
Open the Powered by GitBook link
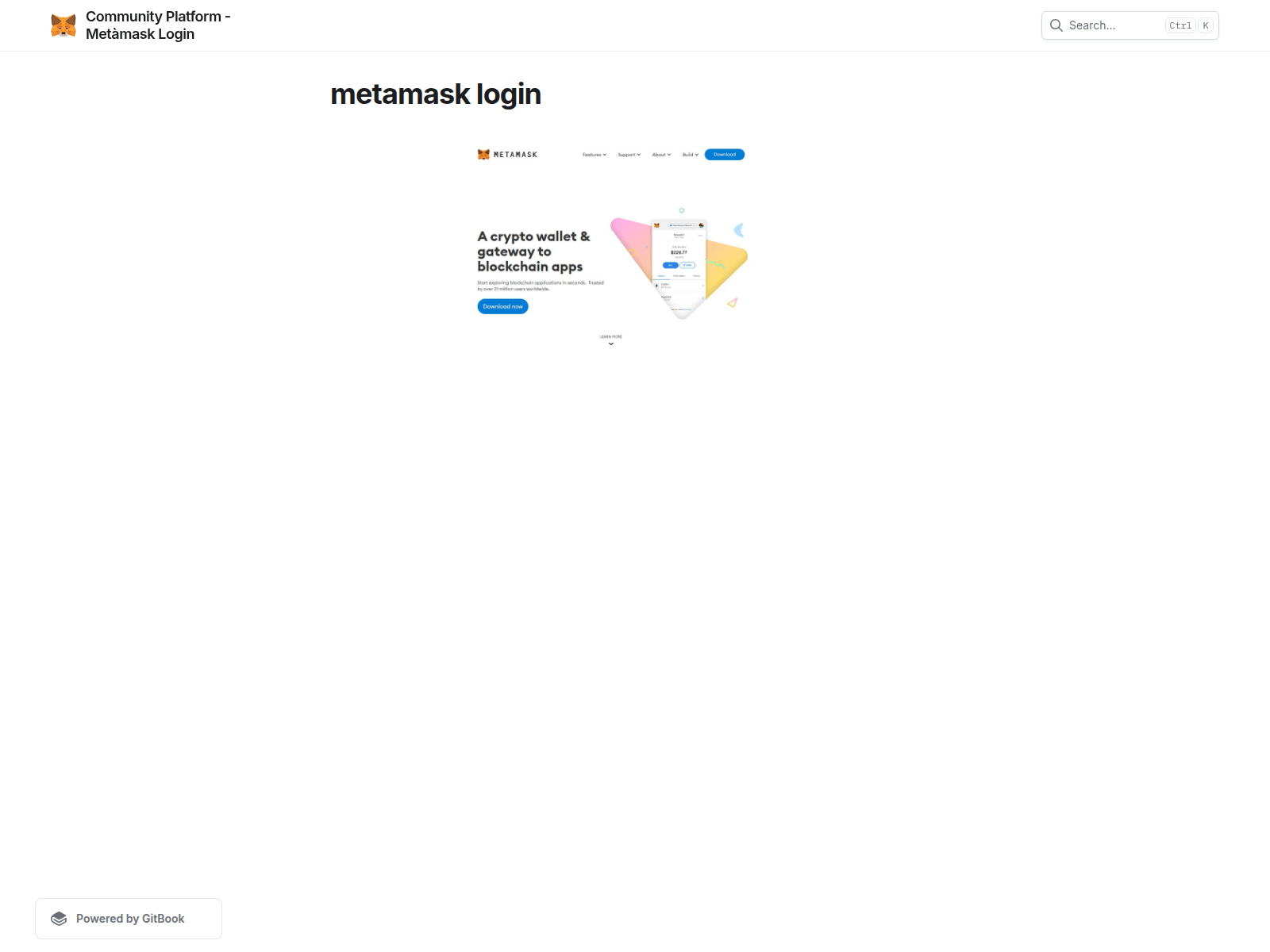tap(129, 919)
